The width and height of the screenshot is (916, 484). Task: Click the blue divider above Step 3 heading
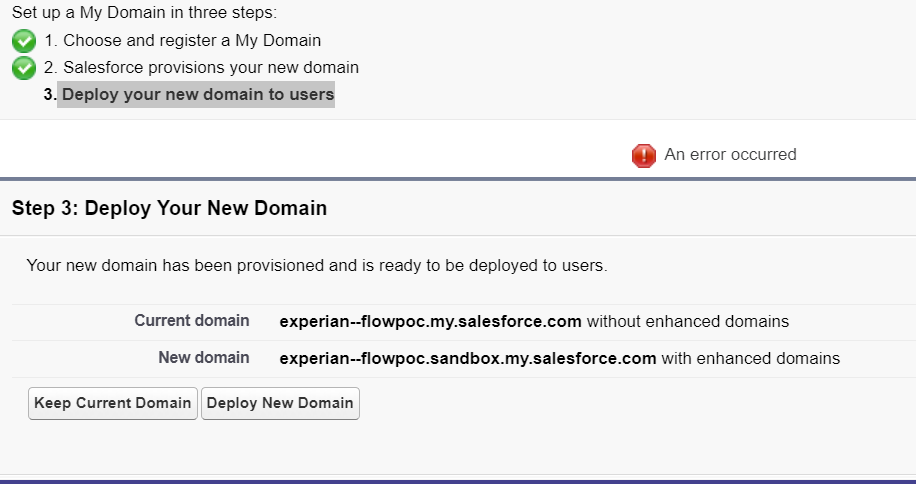458,179
